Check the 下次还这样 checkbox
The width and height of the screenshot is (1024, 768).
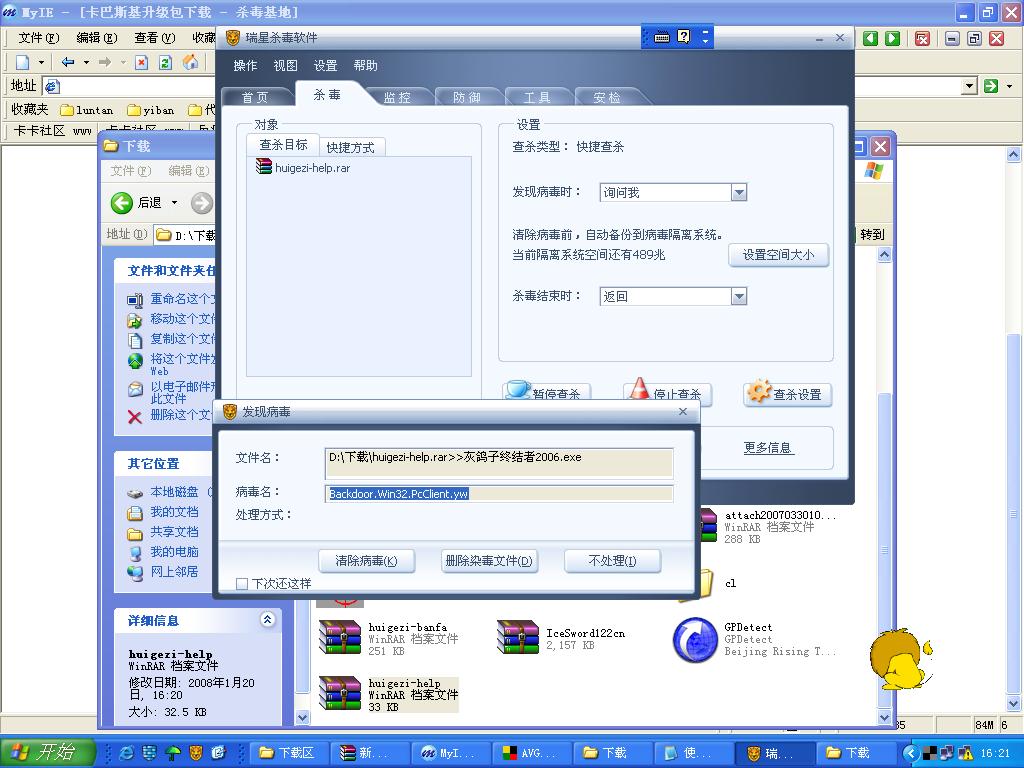click(x=242, y=584)
